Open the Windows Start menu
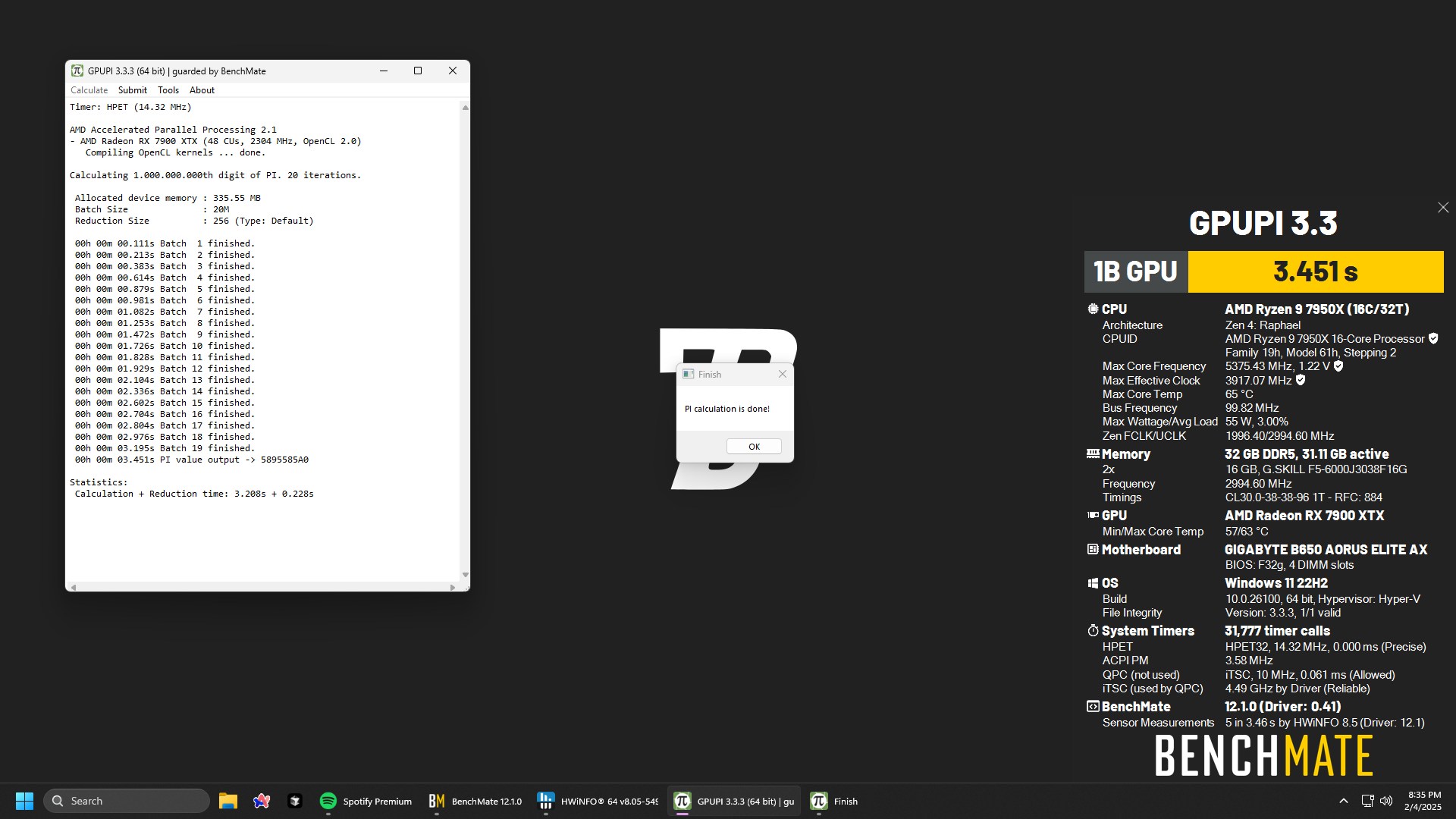Screen dimensions: 1456x819 pos(24,801)
